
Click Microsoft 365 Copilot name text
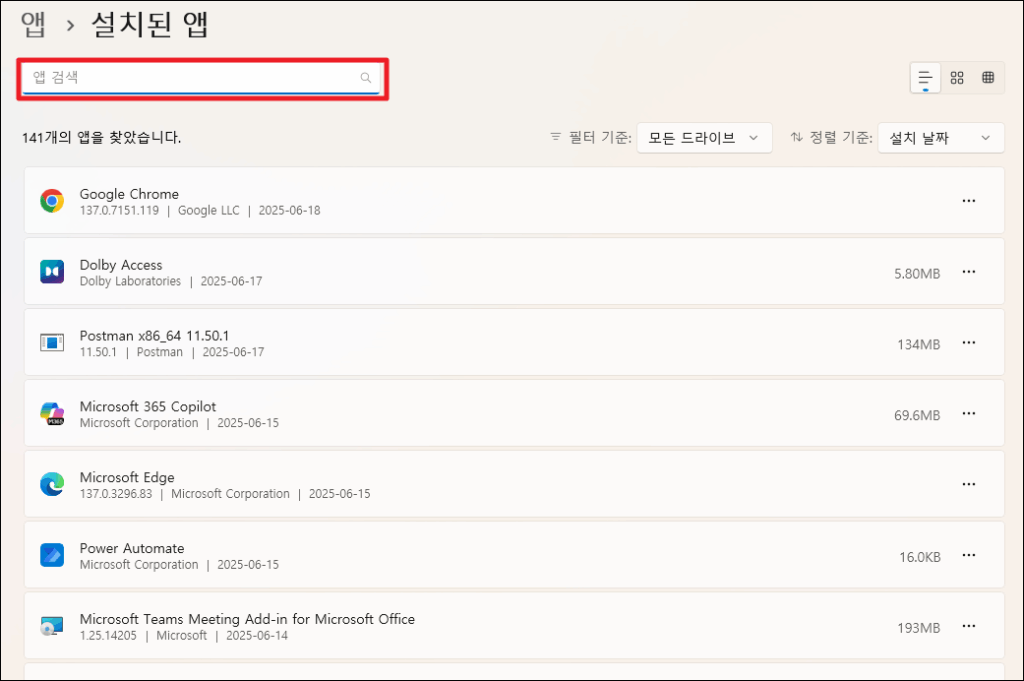[148, 406]
